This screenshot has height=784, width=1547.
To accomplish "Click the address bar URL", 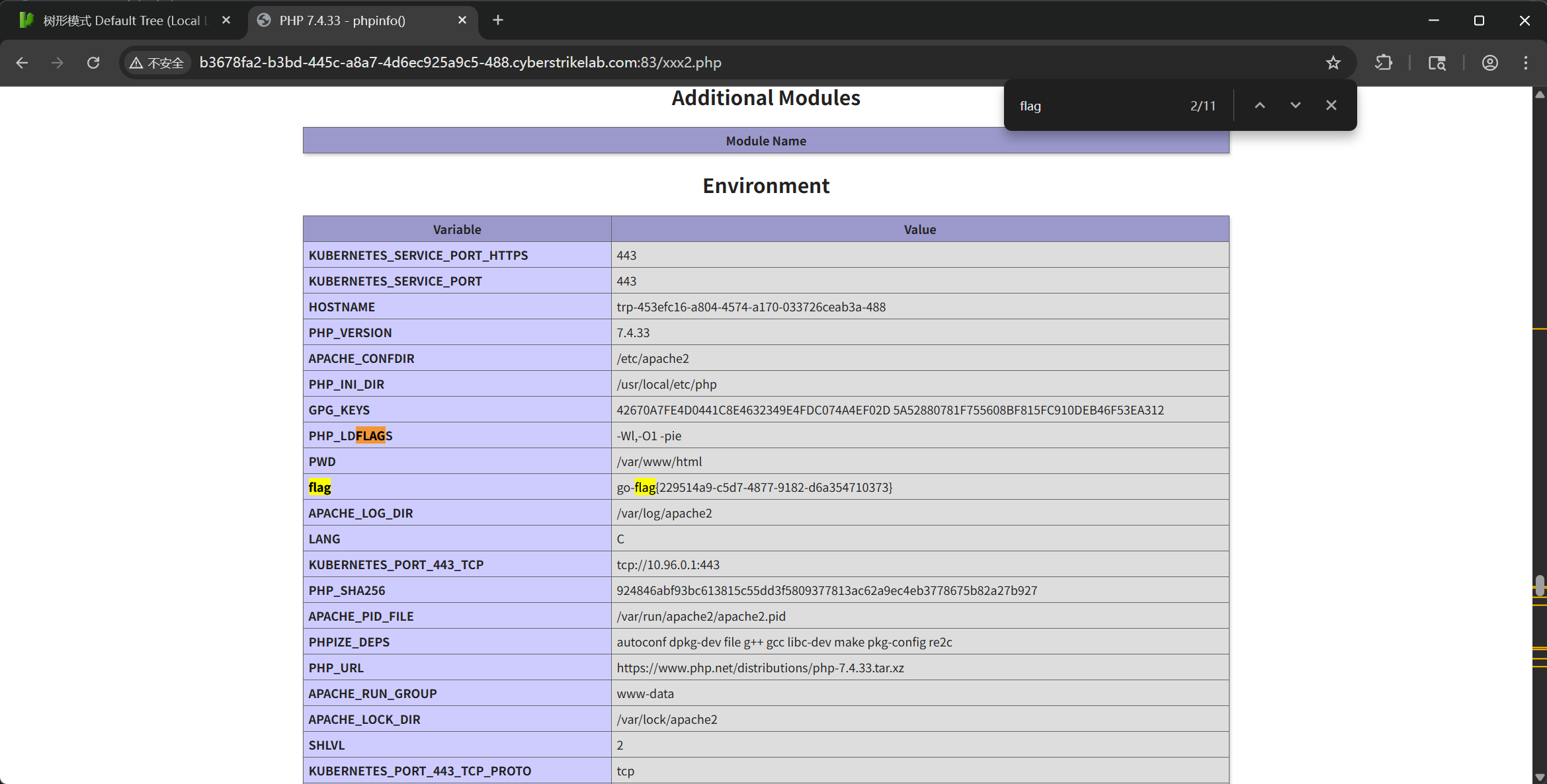I will coord(460,63).
